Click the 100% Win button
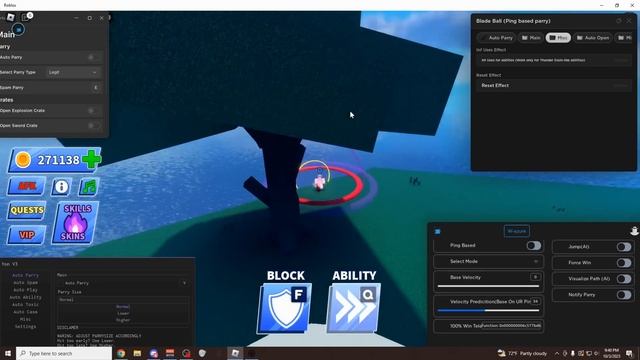This screenshot has height=360, width=640. (488, 326)
